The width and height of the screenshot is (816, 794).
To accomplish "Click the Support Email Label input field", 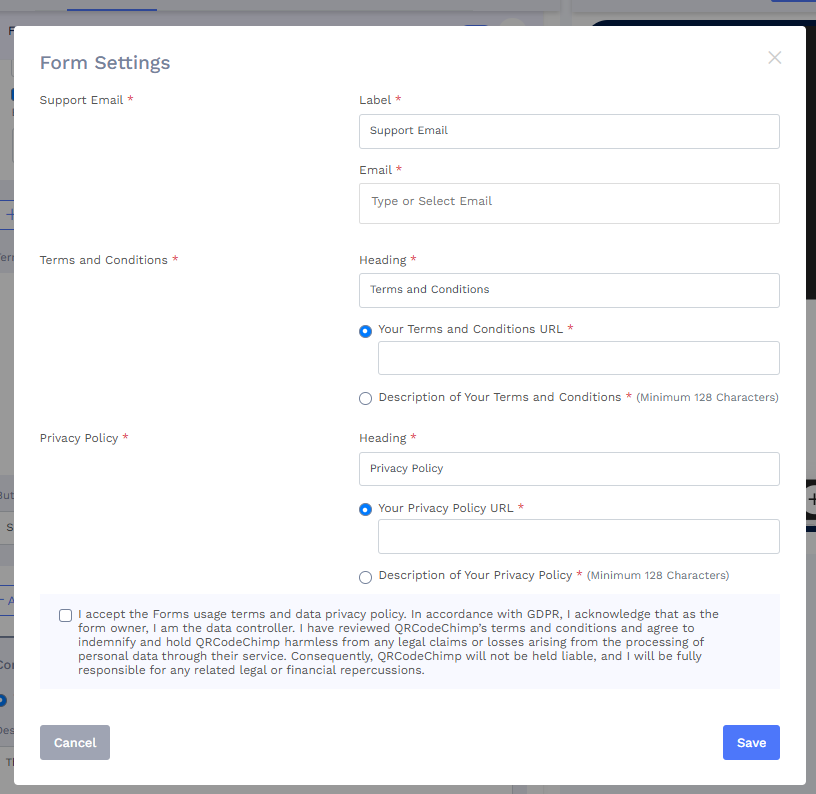I will tap(569, 131).
